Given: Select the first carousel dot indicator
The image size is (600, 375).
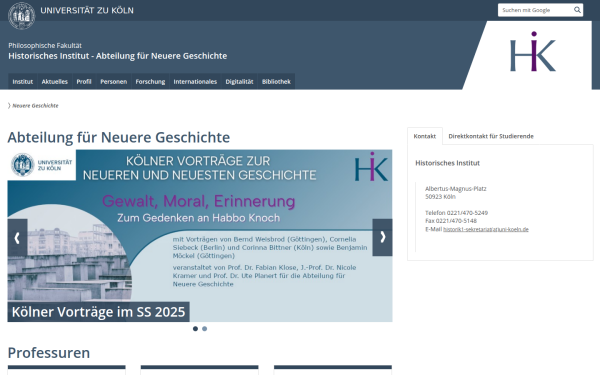Looking at the screenshot, I should click(x=195, y=329).
